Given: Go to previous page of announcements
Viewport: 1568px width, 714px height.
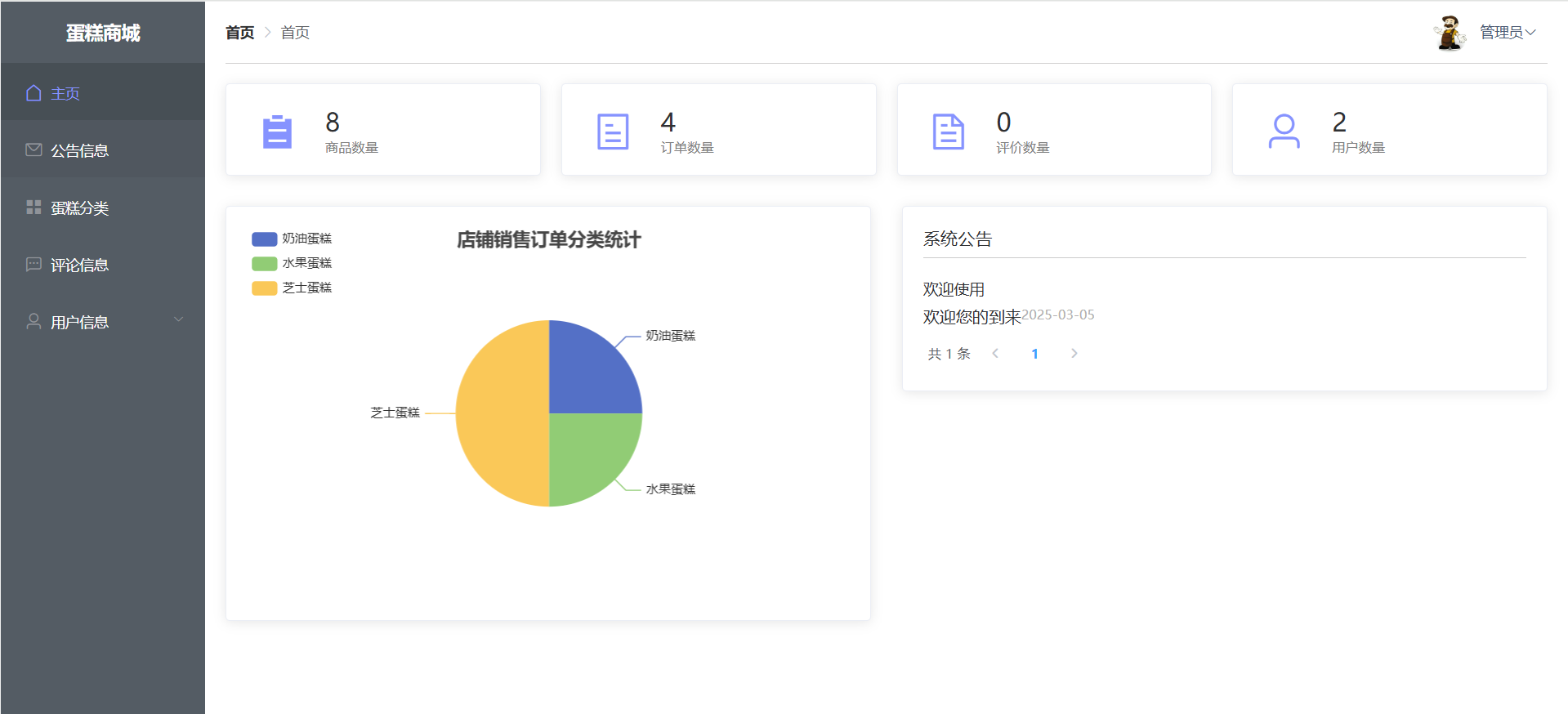Looking at the screenshot, I should pos(995,354).
